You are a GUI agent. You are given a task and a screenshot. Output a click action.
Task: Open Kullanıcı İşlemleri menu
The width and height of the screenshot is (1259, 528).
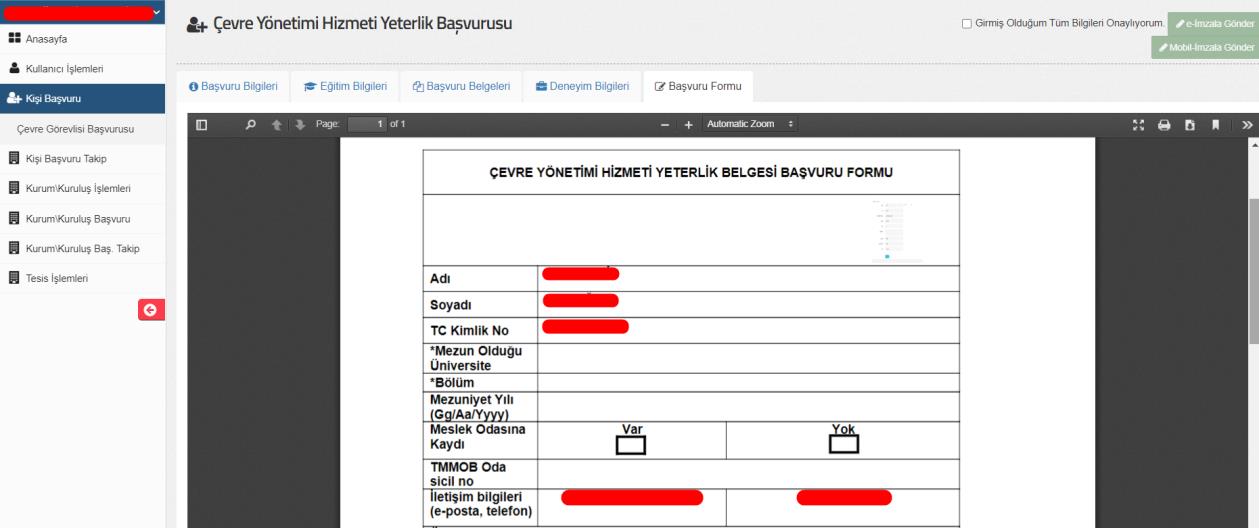click(x=83, y=68)
